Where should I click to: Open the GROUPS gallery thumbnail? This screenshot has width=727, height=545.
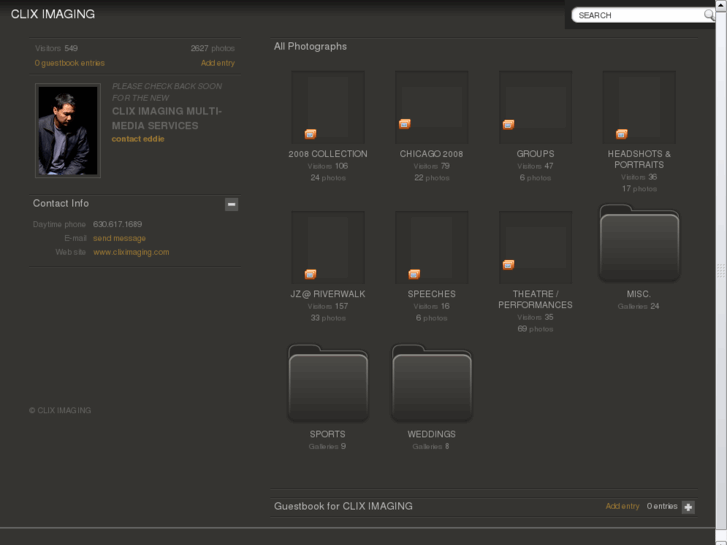pos(536,107)
